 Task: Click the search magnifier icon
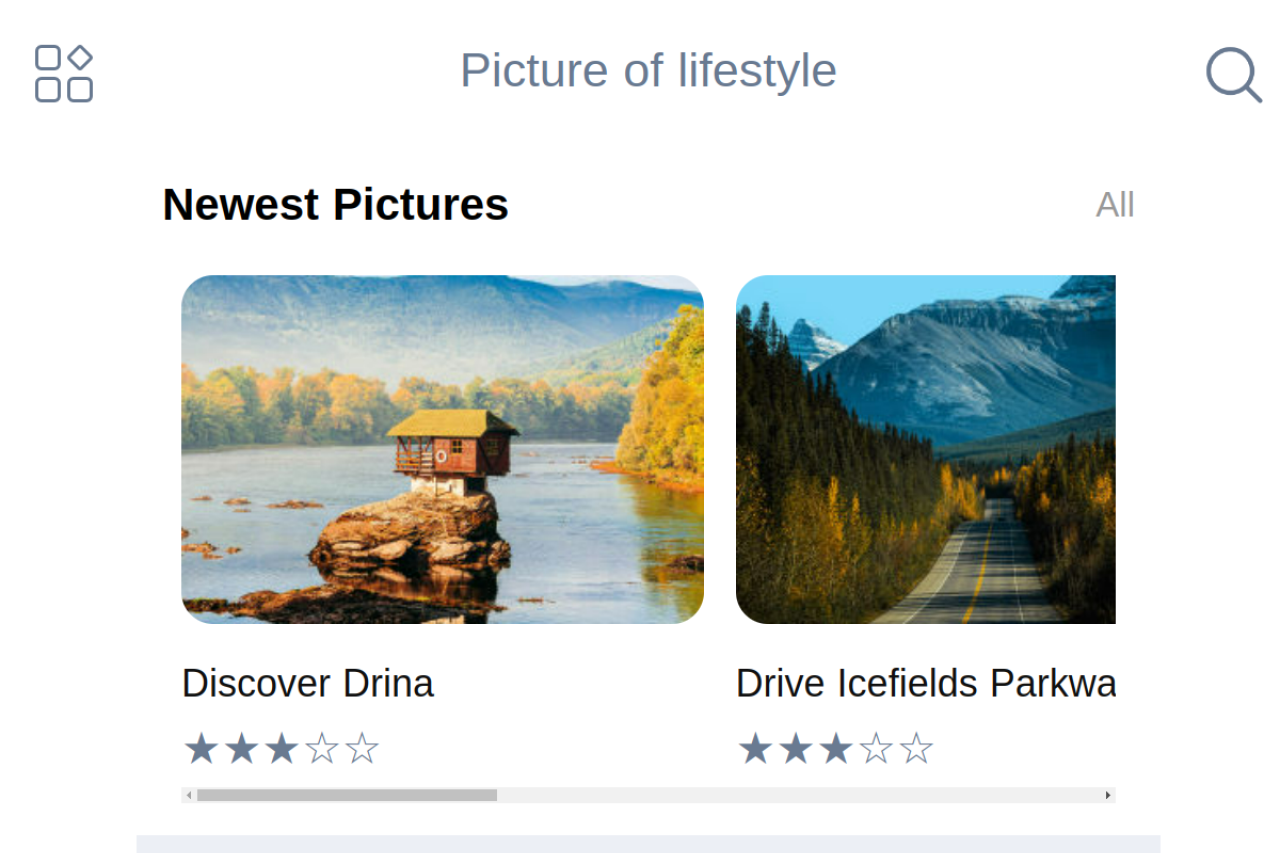point(1232,74)
